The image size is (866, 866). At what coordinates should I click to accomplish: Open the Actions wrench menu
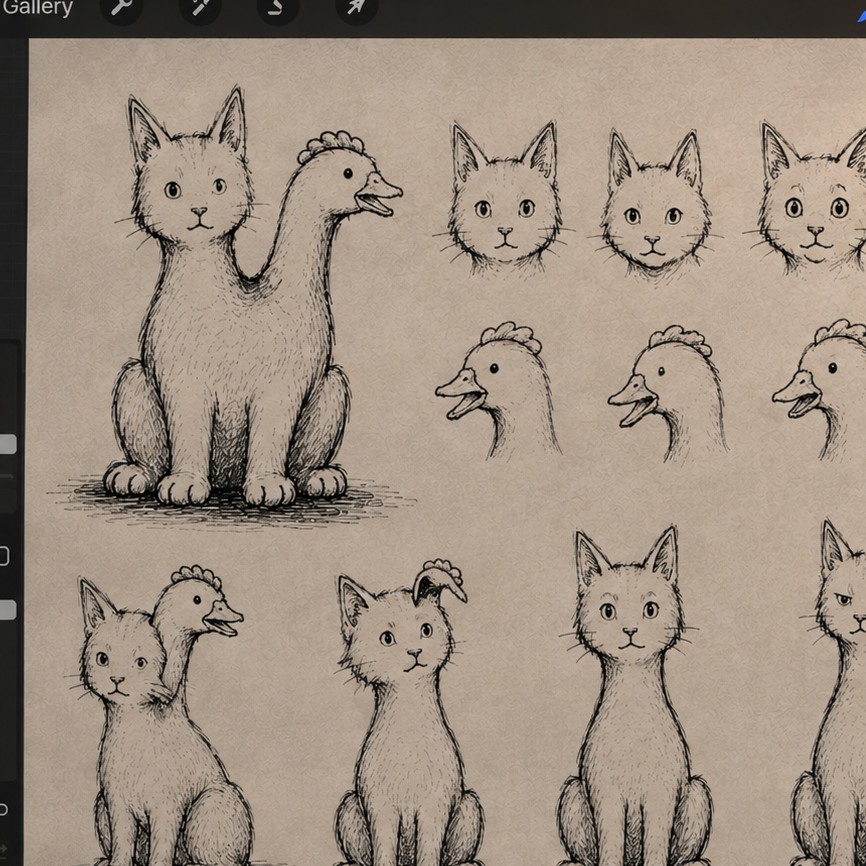pyautogui.click(x=122, y=7)
